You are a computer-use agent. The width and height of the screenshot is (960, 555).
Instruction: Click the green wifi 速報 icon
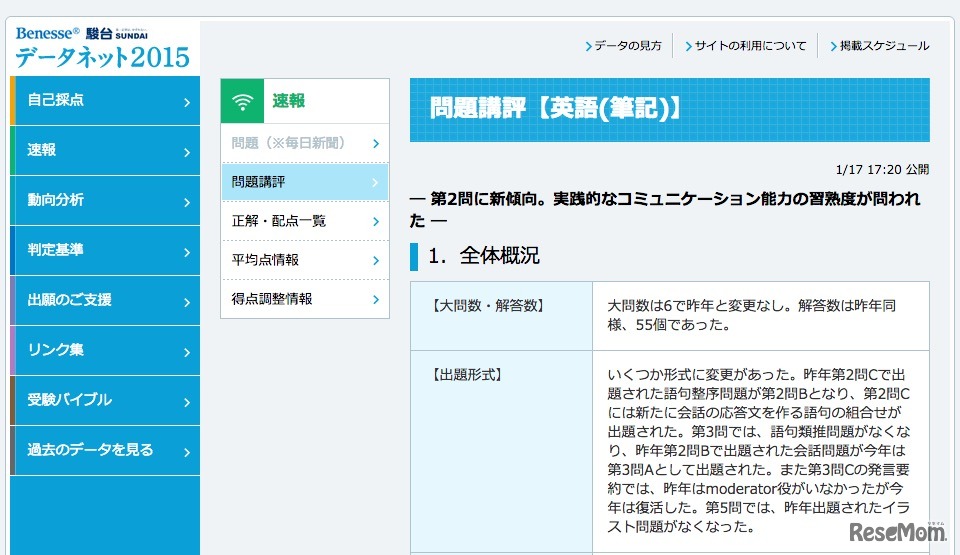[x=242, y=101]
